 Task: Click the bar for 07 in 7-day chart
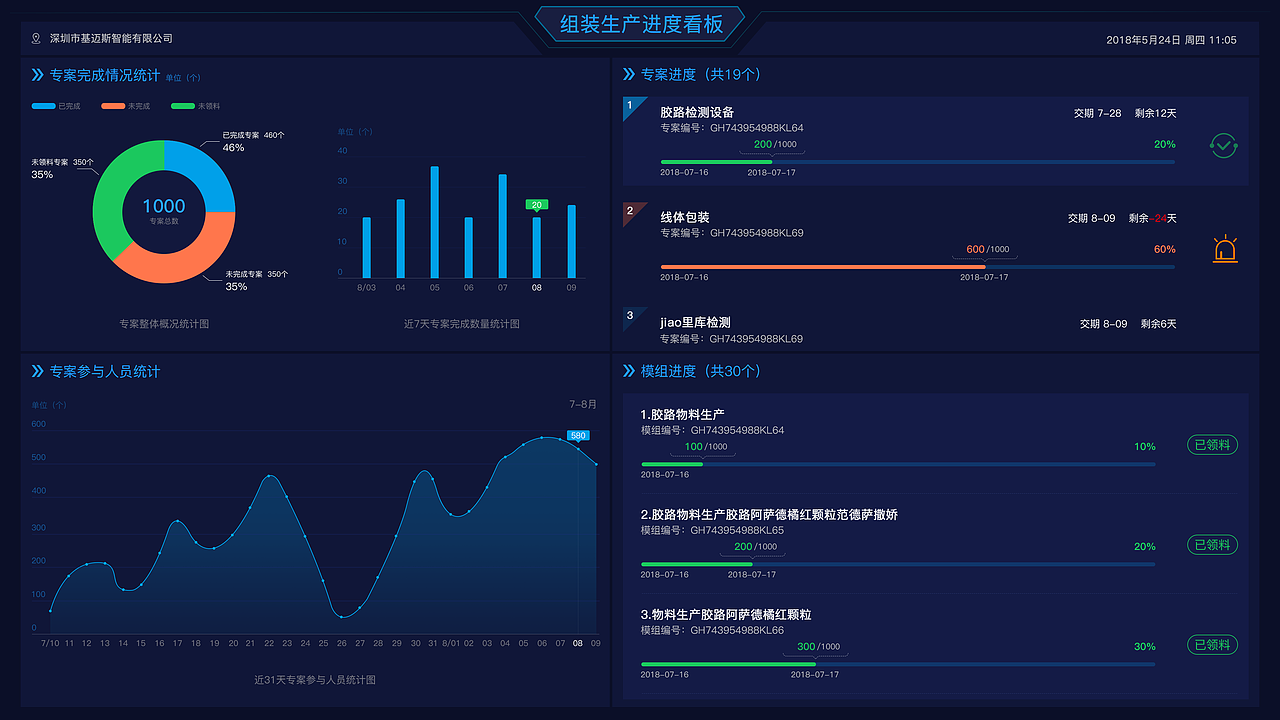tap(503, 226)
